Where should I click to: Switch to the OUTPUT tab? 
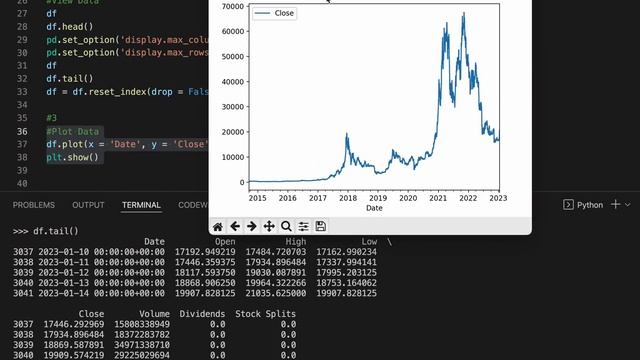[88, 205]
